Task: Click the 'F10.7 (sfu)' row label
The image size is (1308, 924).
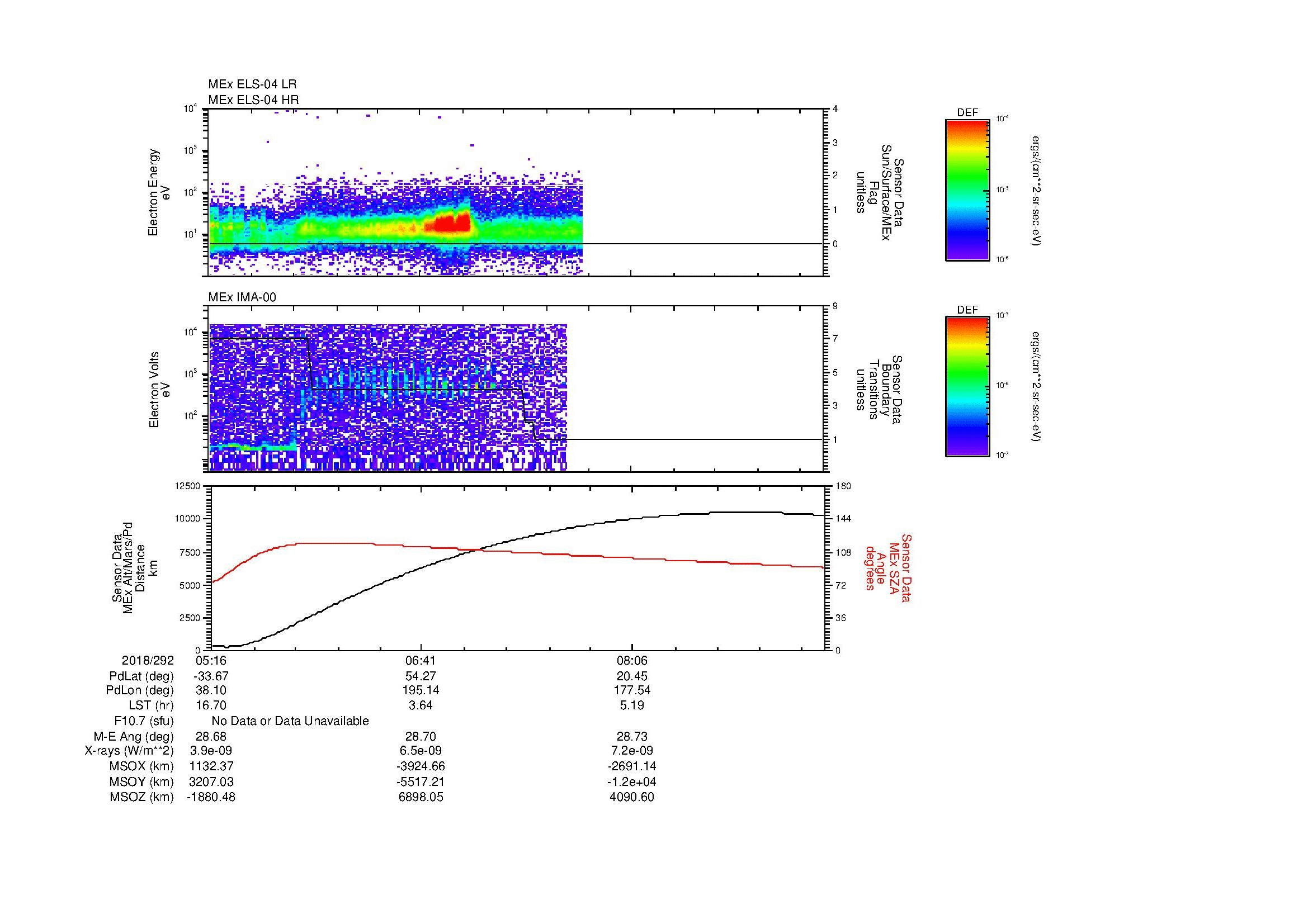Action: pos(144,721)
